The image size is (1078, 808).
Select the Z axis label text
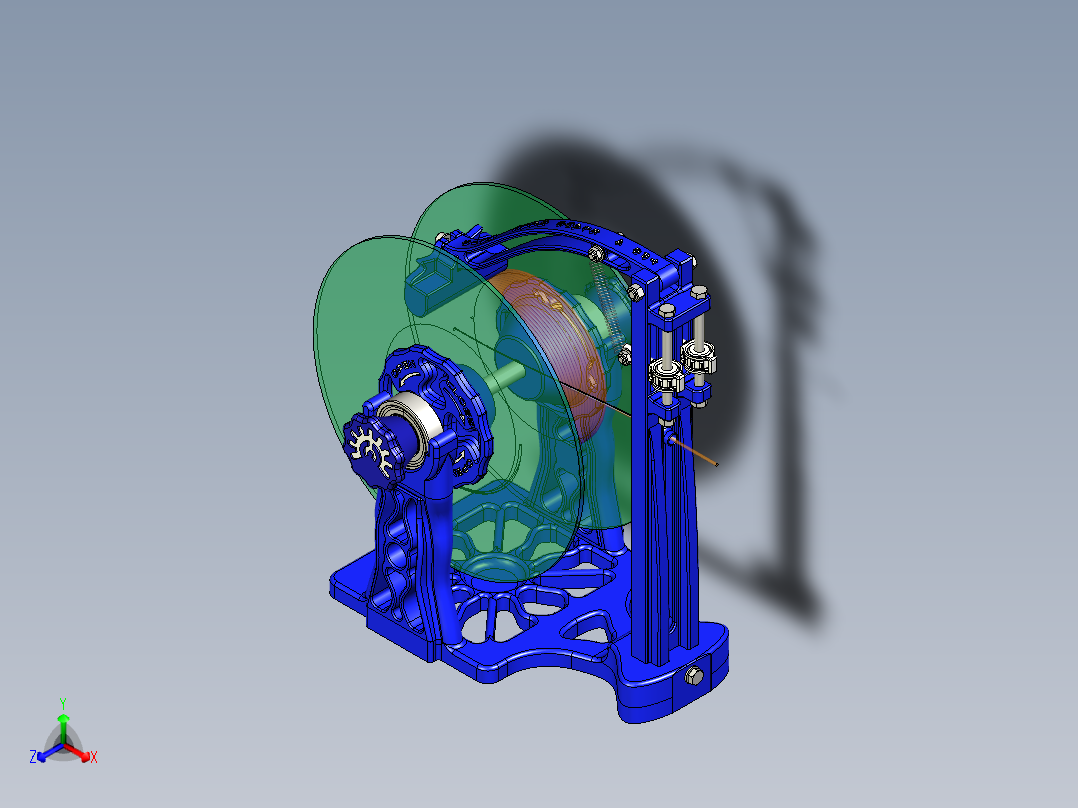click(33, 755)
